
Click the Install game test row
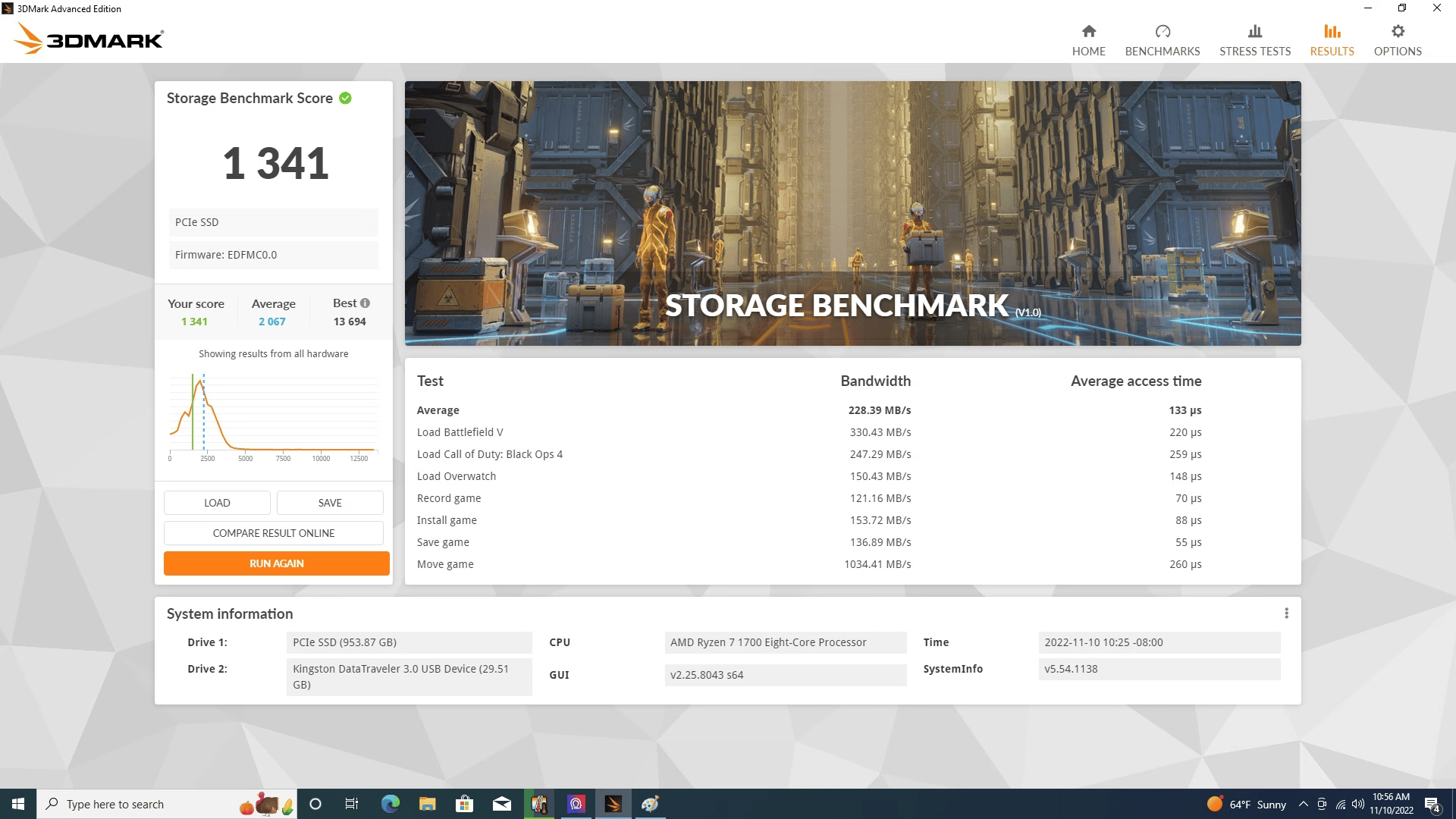(x=809, y=520)
